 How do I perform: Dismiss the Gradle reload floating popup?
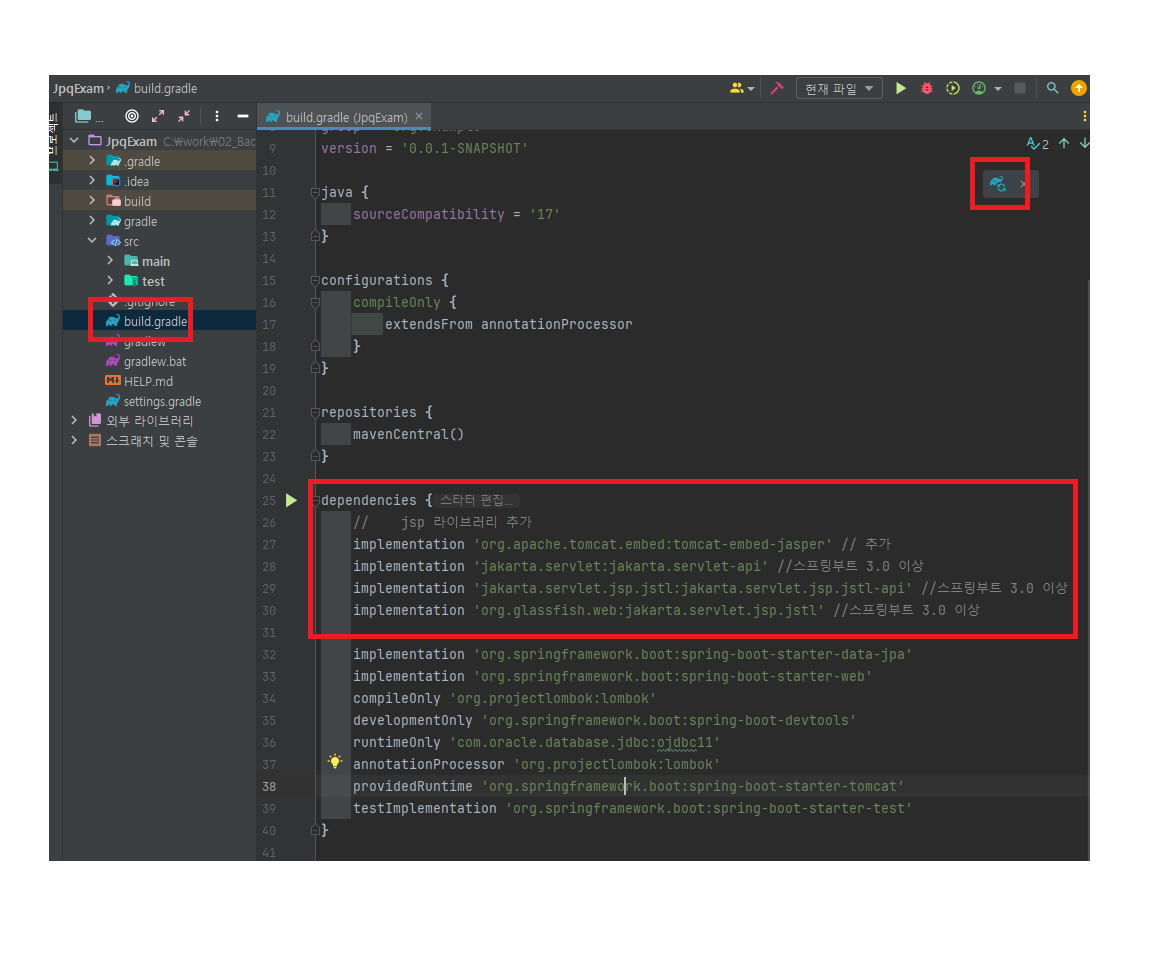pyautogui.click(x=1023, y=184)
